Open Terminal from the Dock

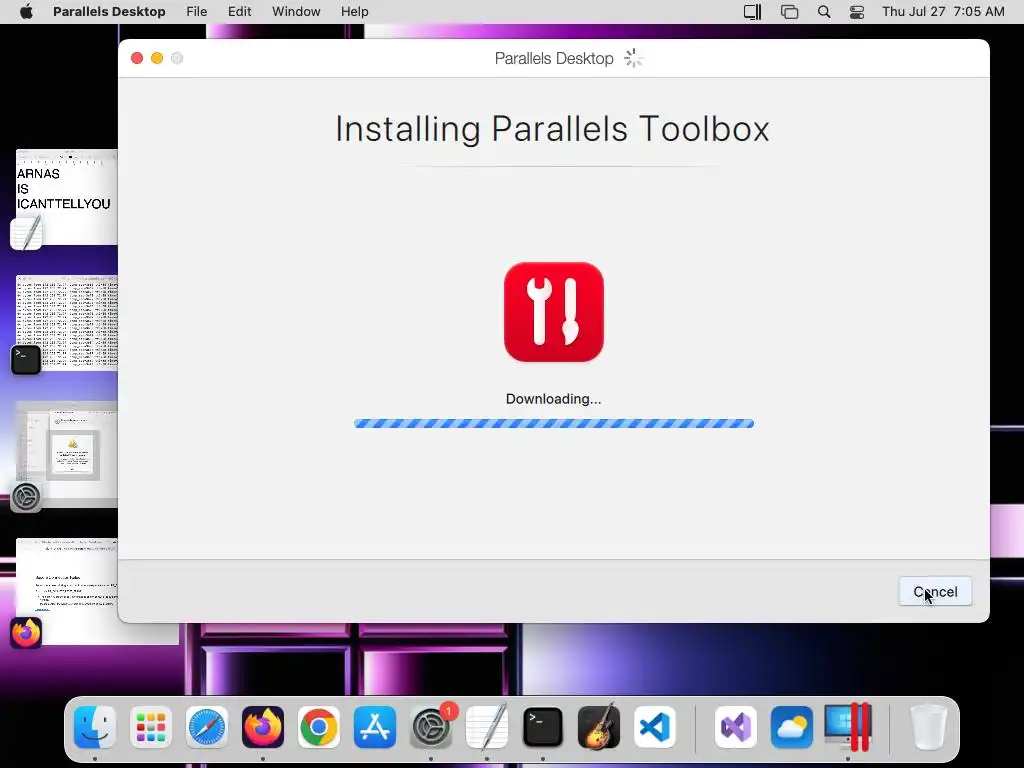(x=543, y=727)
